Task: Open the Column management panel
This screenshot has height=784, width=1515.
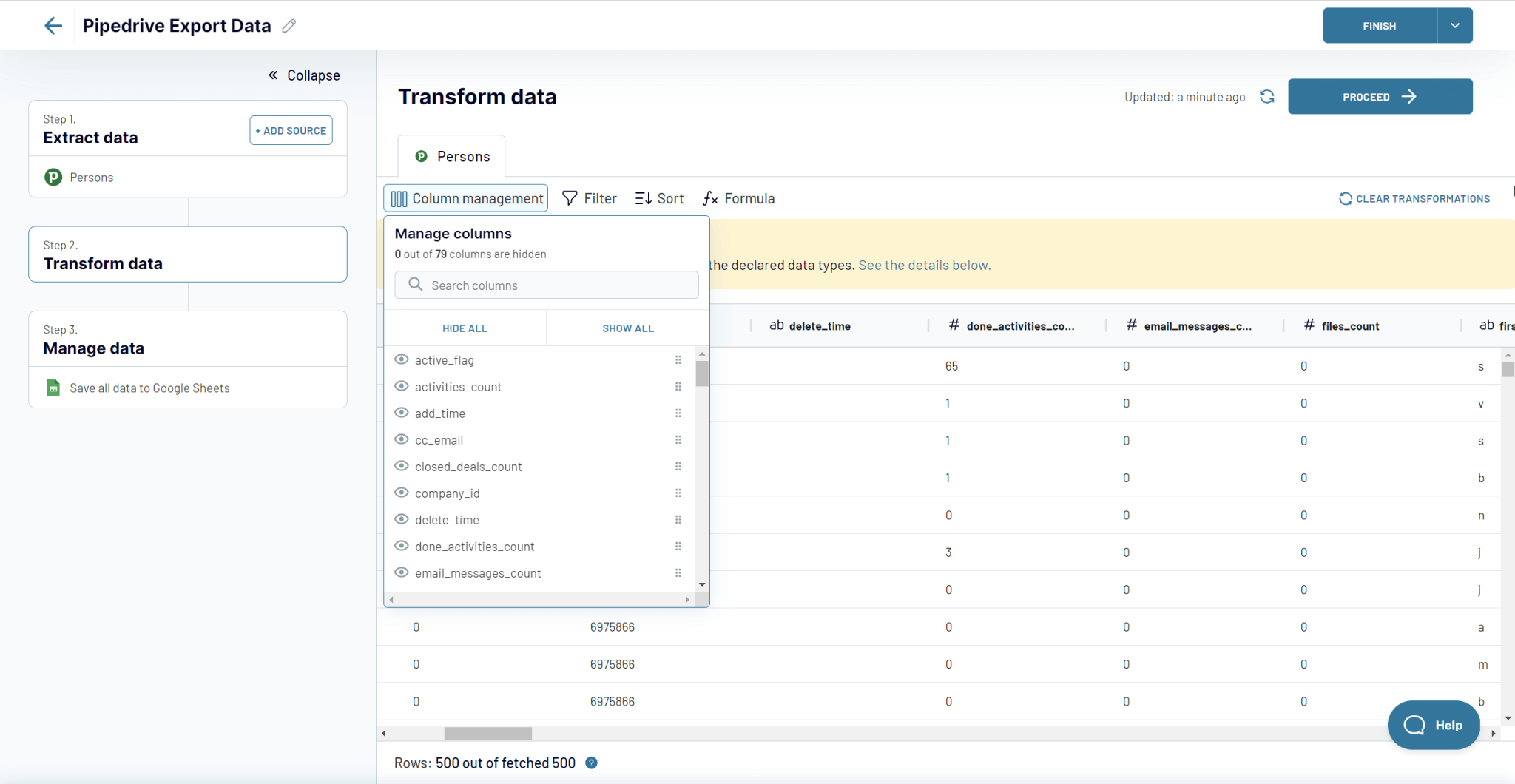Action: pyautogui.click(x=465, y=198)
